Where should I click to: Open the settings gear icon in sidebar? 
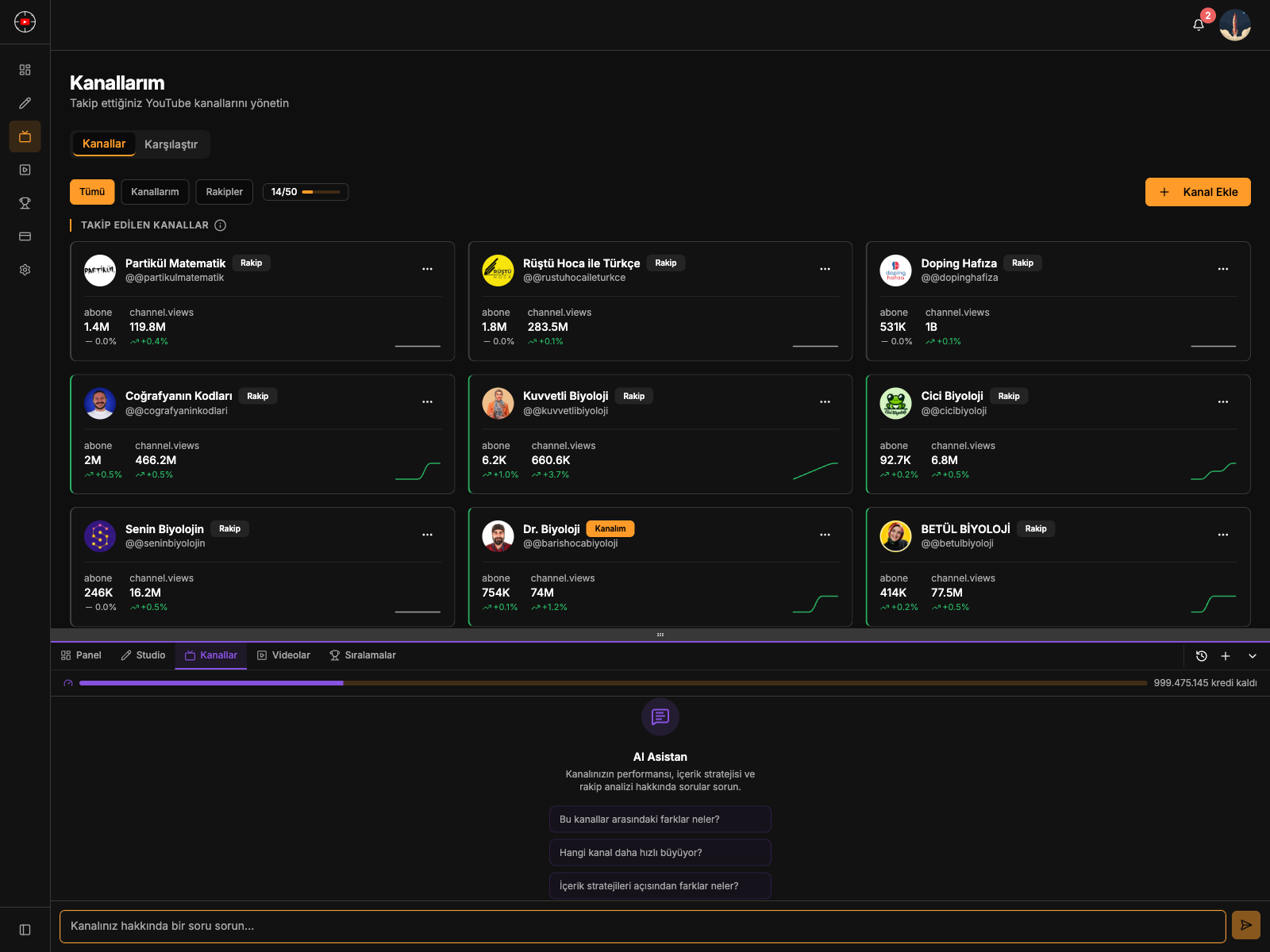tap(25, 270)
